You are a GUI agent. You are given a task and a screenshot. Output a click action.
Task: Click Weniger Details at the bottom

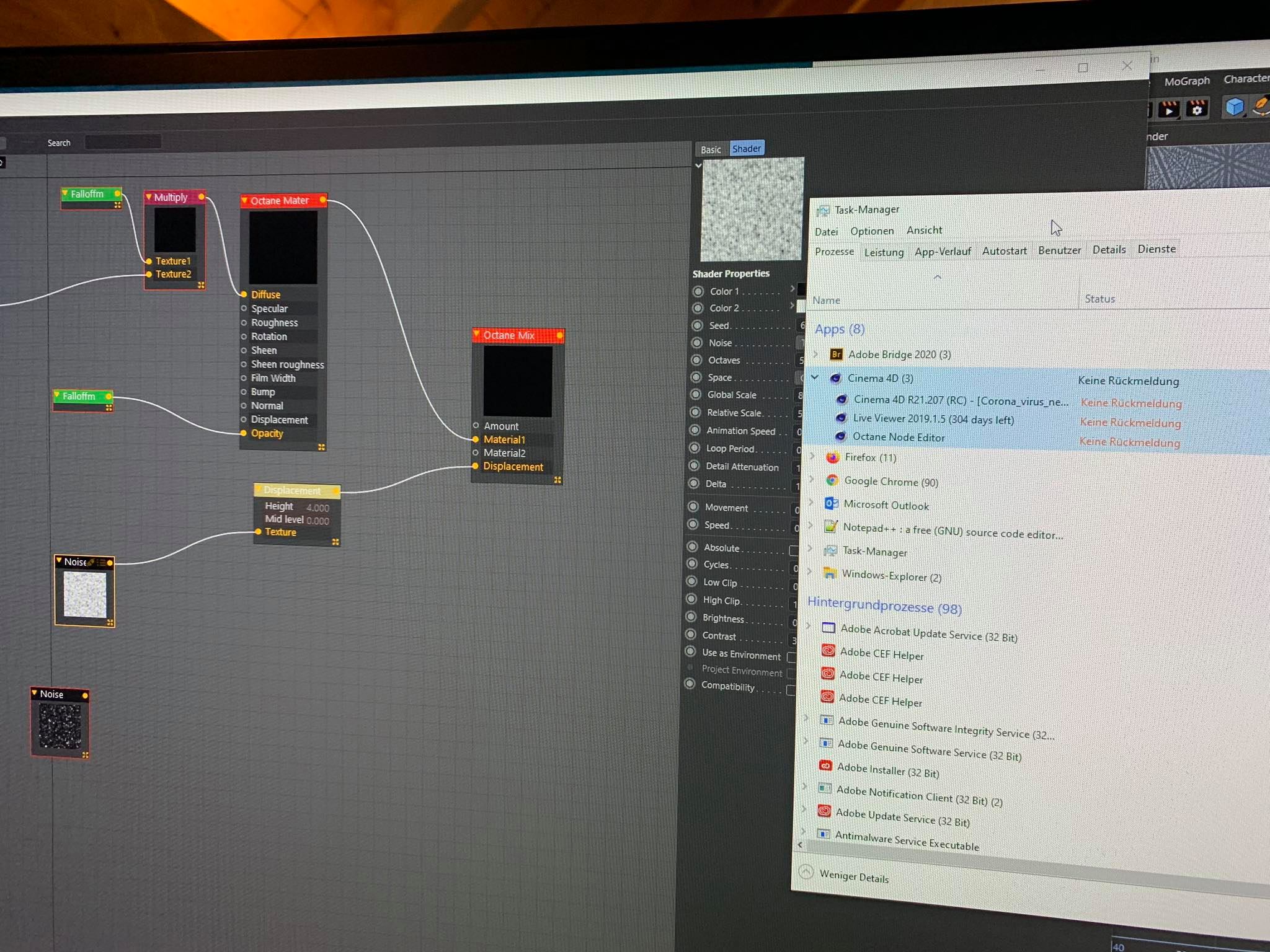[853, 876]
